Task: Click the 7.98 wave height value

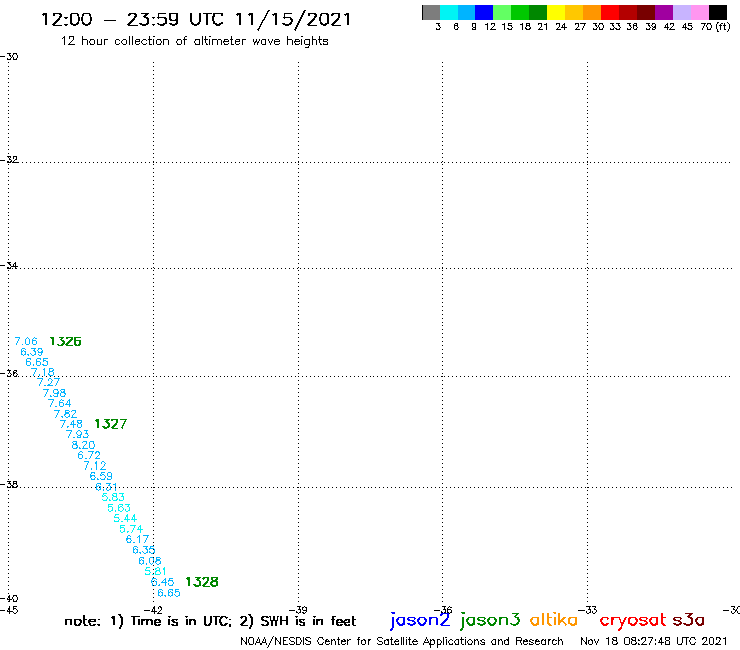Action: point(54,393)
